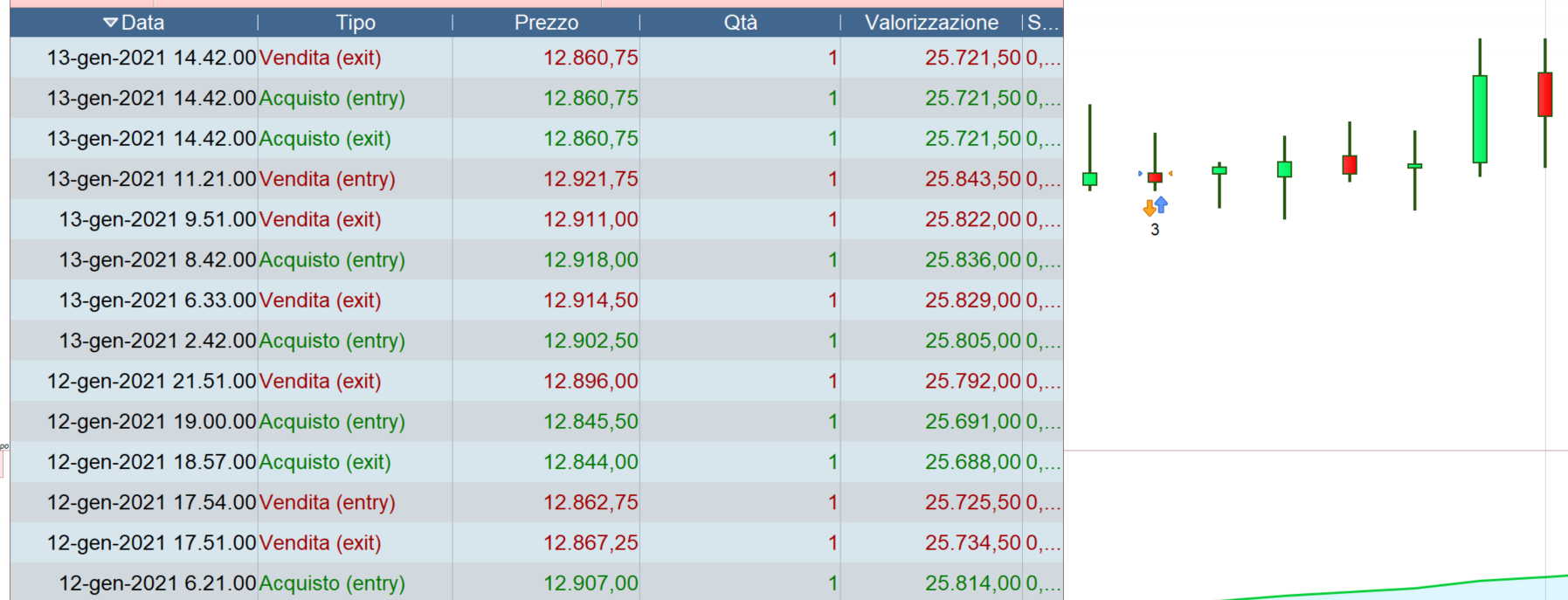This screenshot has width=1568, height=600.
Task: Click the orange down-arrow trade marker
Action: 1149,210
